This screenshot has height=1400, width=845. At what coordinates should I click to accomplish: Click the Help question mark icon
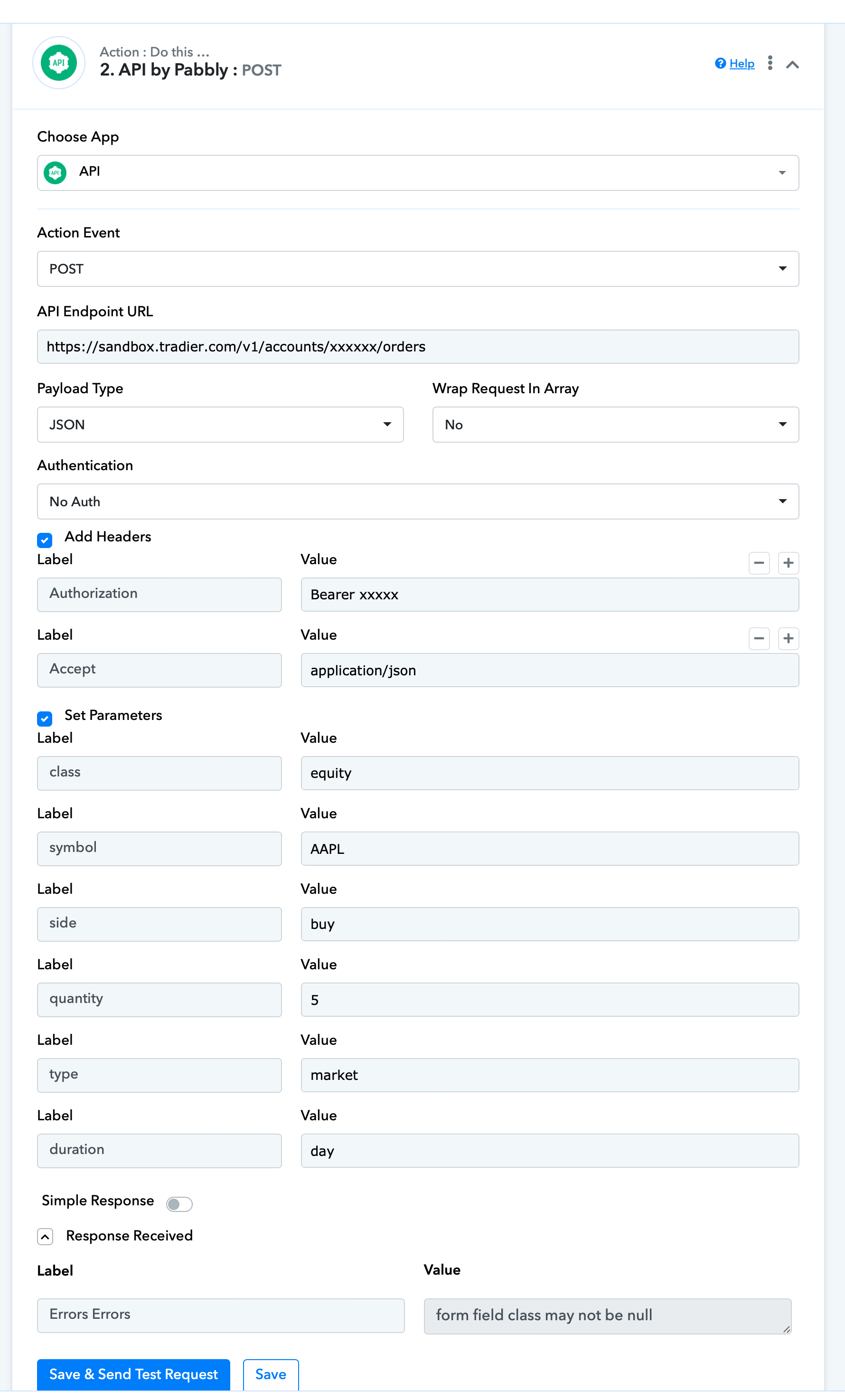(721, 63)
